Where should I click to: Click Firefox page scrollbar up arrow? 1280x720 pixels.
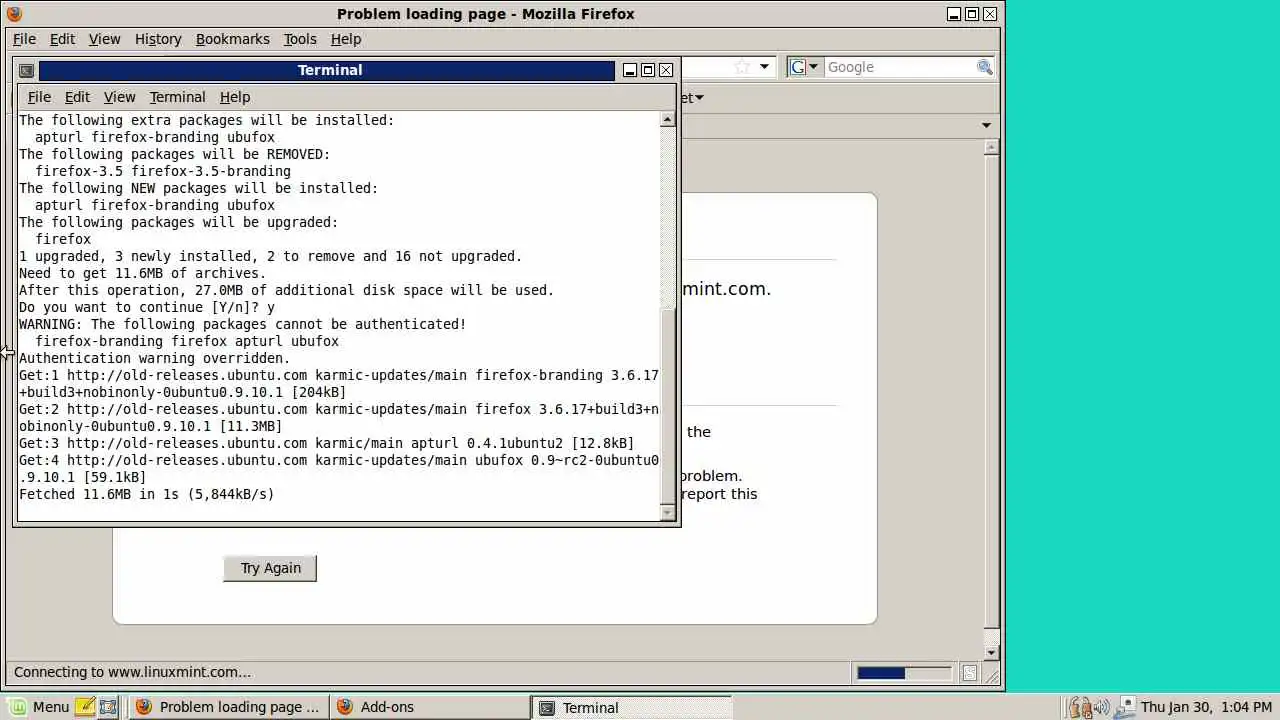tap(991, 147)
